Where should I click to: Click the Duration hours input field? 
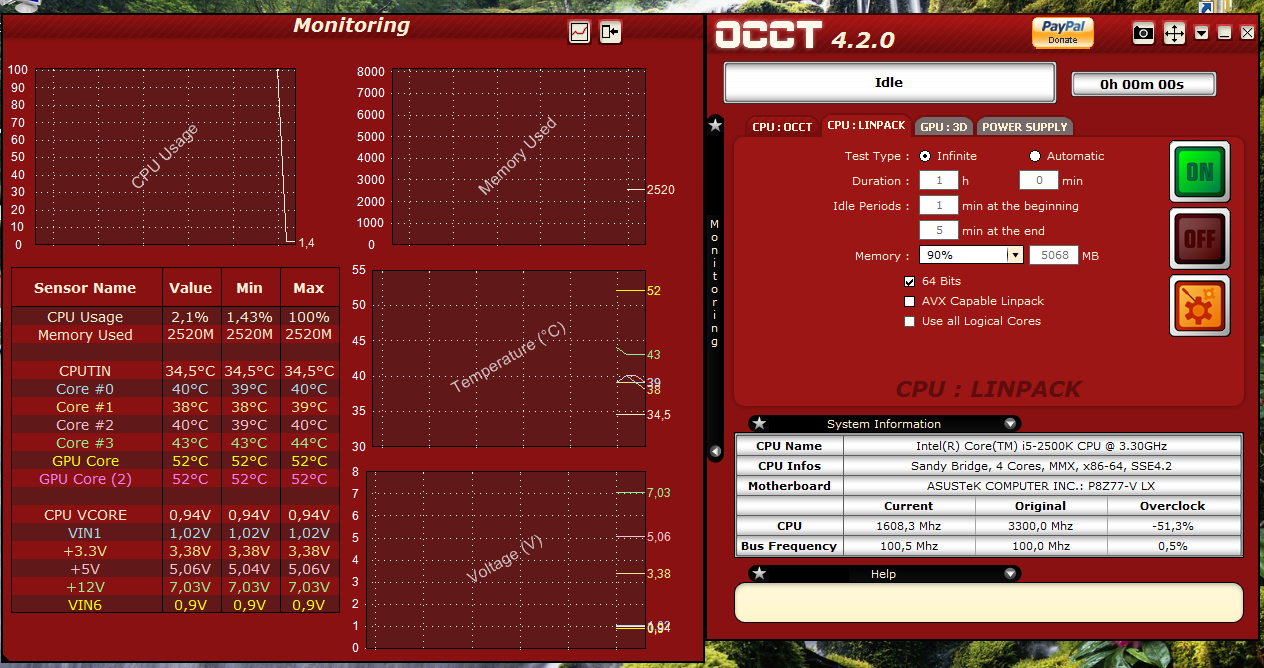(939, 181)
